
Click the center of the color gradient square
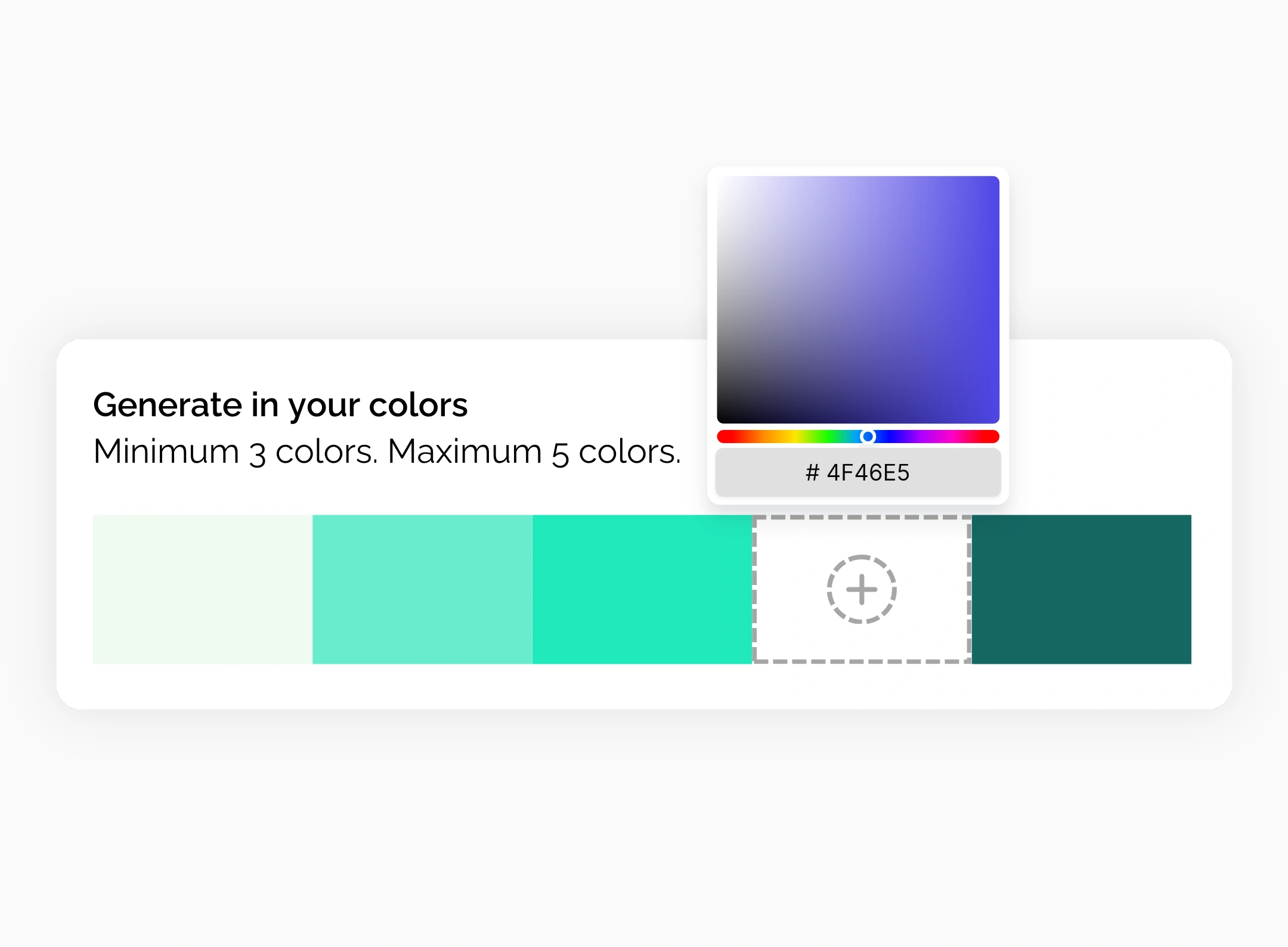pyautogui.click(x=858, y=299)
